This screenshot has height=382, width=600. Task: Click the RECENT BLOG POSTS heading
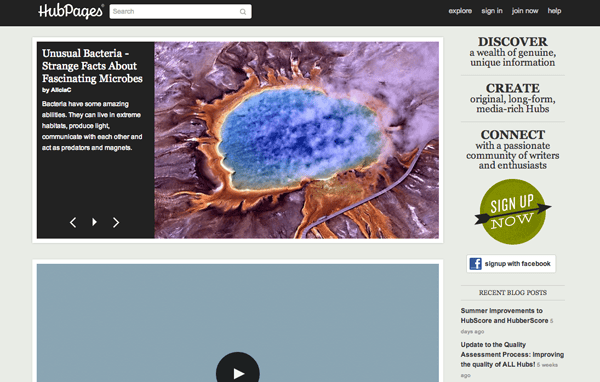pyautogui.click(x=513, y=293)
